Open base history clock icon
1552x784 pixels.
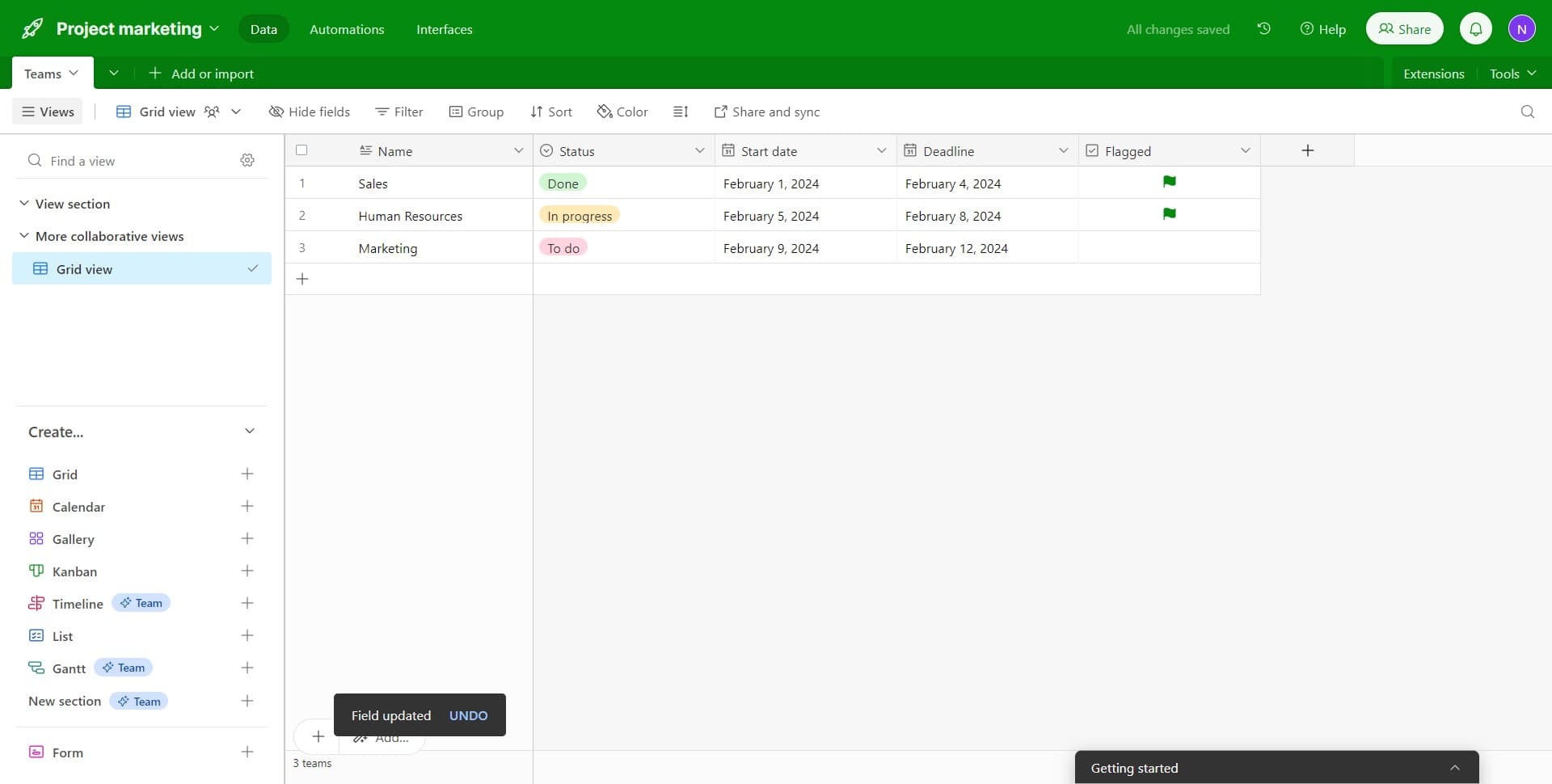pyautogui.click(x=1263, y=29)
